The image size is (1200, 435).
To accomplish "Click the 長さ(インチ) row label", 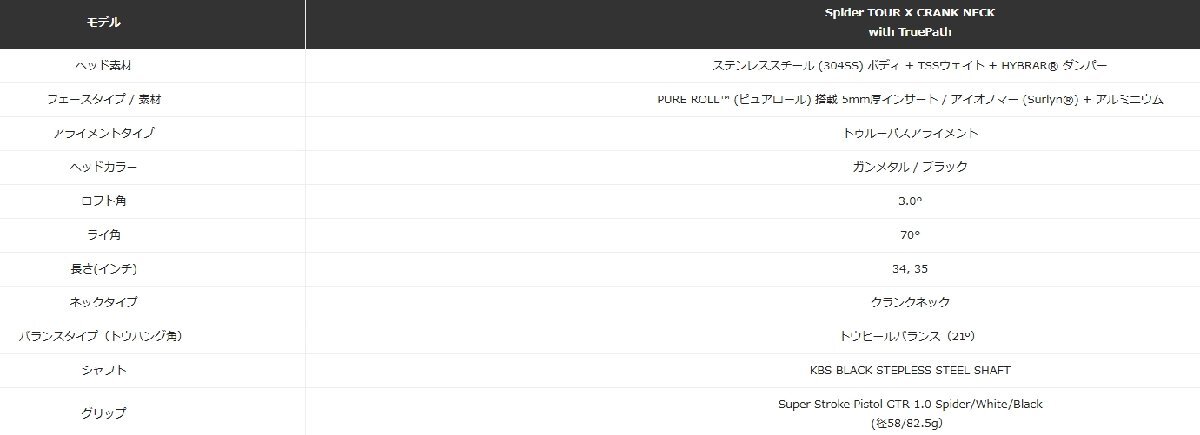I will click(106, 268).
